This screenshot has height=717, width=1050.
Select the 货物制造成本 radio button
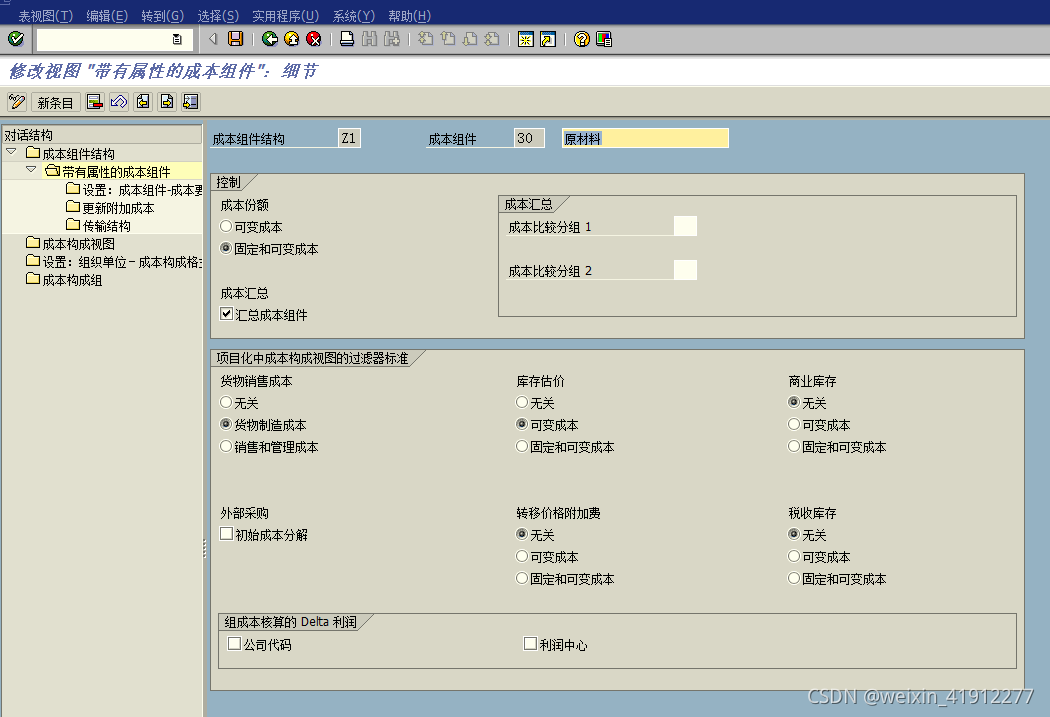(x=226, y=424)
